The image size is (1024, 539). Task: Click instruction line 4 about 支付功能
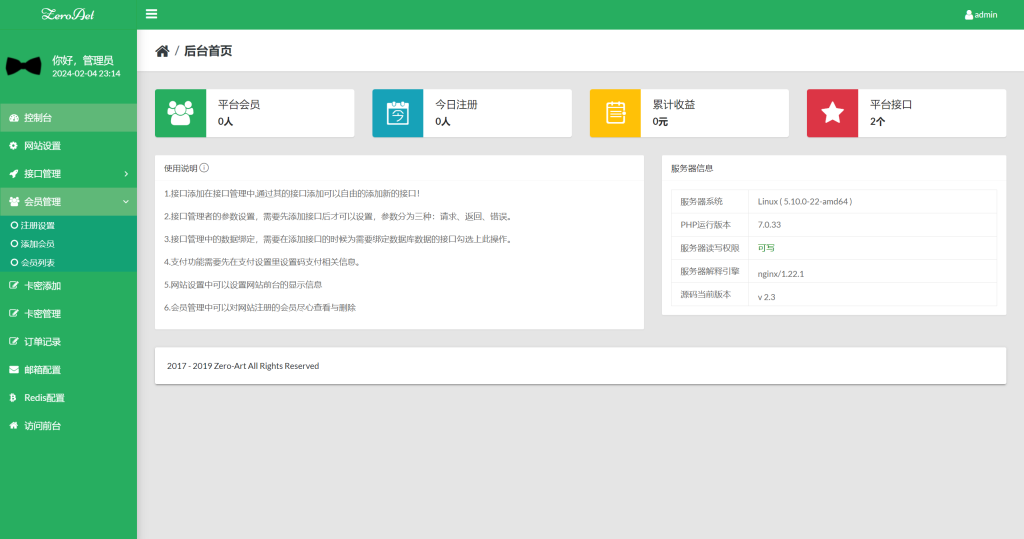click(x=264, y=262)
